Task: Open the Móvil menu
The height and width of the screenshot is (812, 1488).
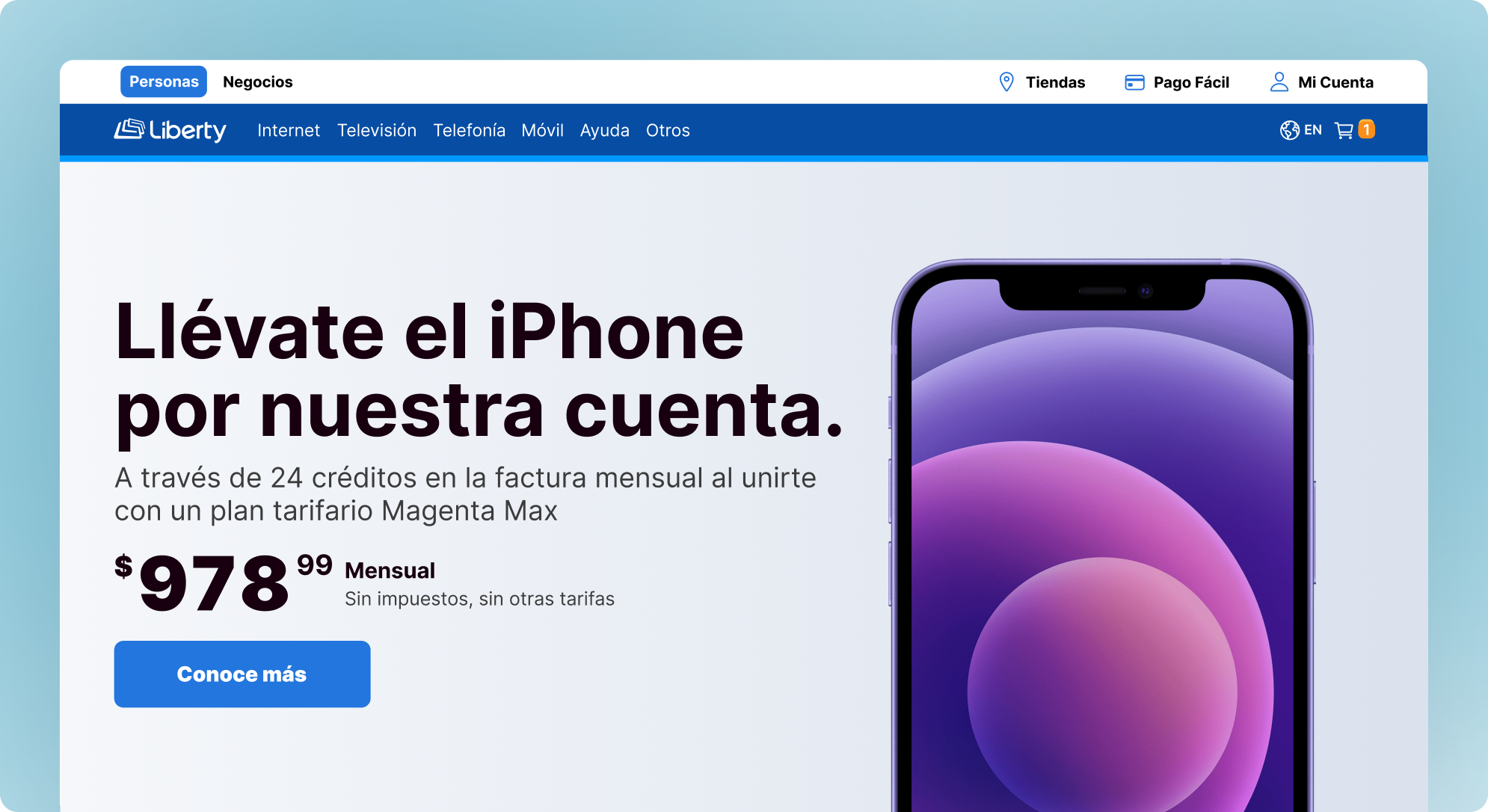Action: click(x=543, y=130)
